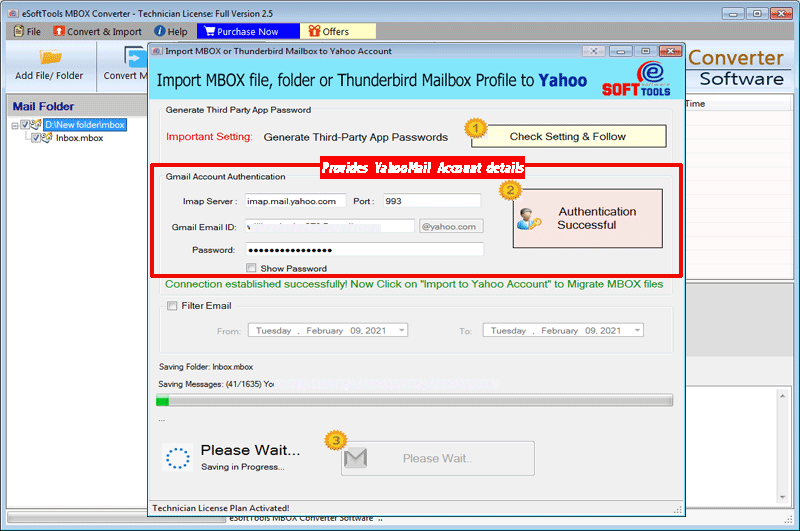Click the Connection established successfully message
The height and width of the screenshot is (531, 800).
point(414,284)
